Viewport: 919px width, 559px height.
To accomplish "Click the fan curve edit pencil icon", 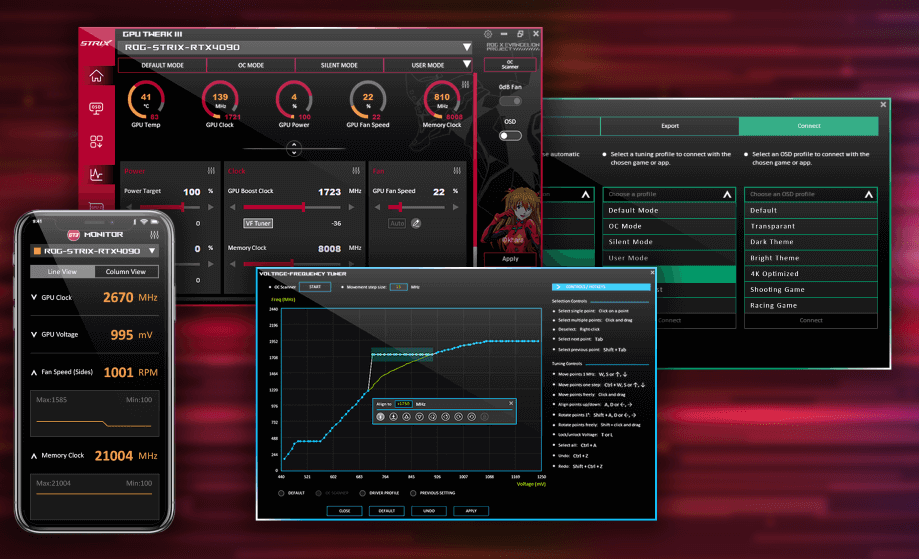I will tap(416, 223).
